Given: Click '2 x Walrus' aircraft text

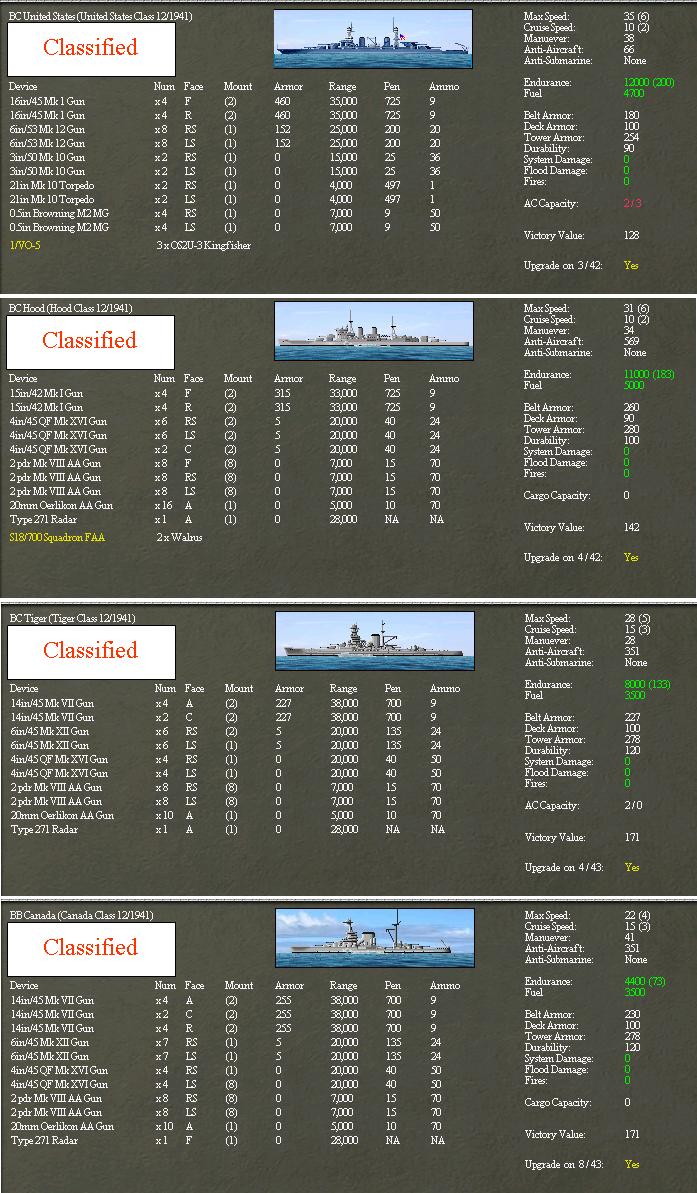Looking at the screenshot, I should pos(178,538).
